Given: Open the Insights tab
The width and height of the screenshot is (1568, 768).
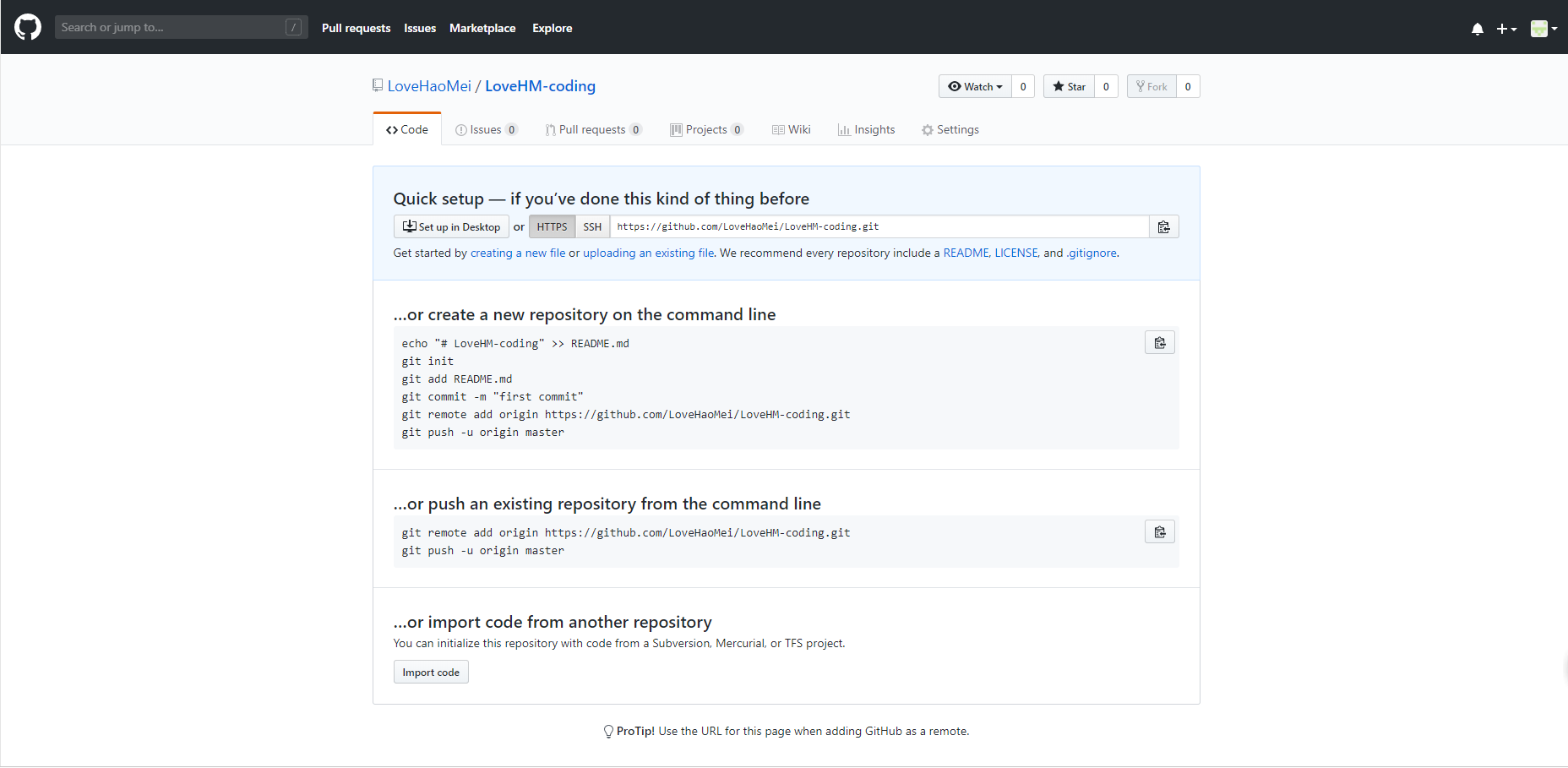Looking at the screenshot, I should coord(866,129).
